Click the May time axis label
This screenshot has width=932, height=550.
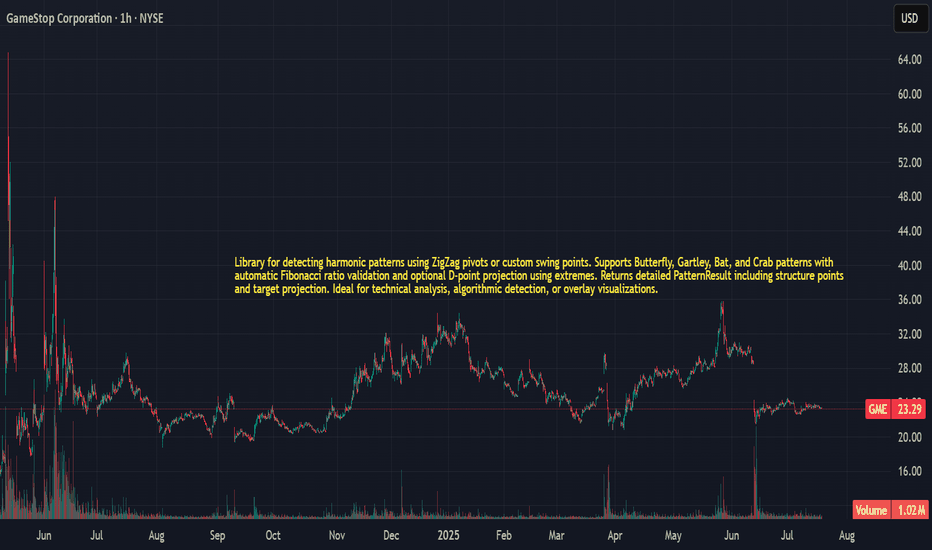point(673,535)
